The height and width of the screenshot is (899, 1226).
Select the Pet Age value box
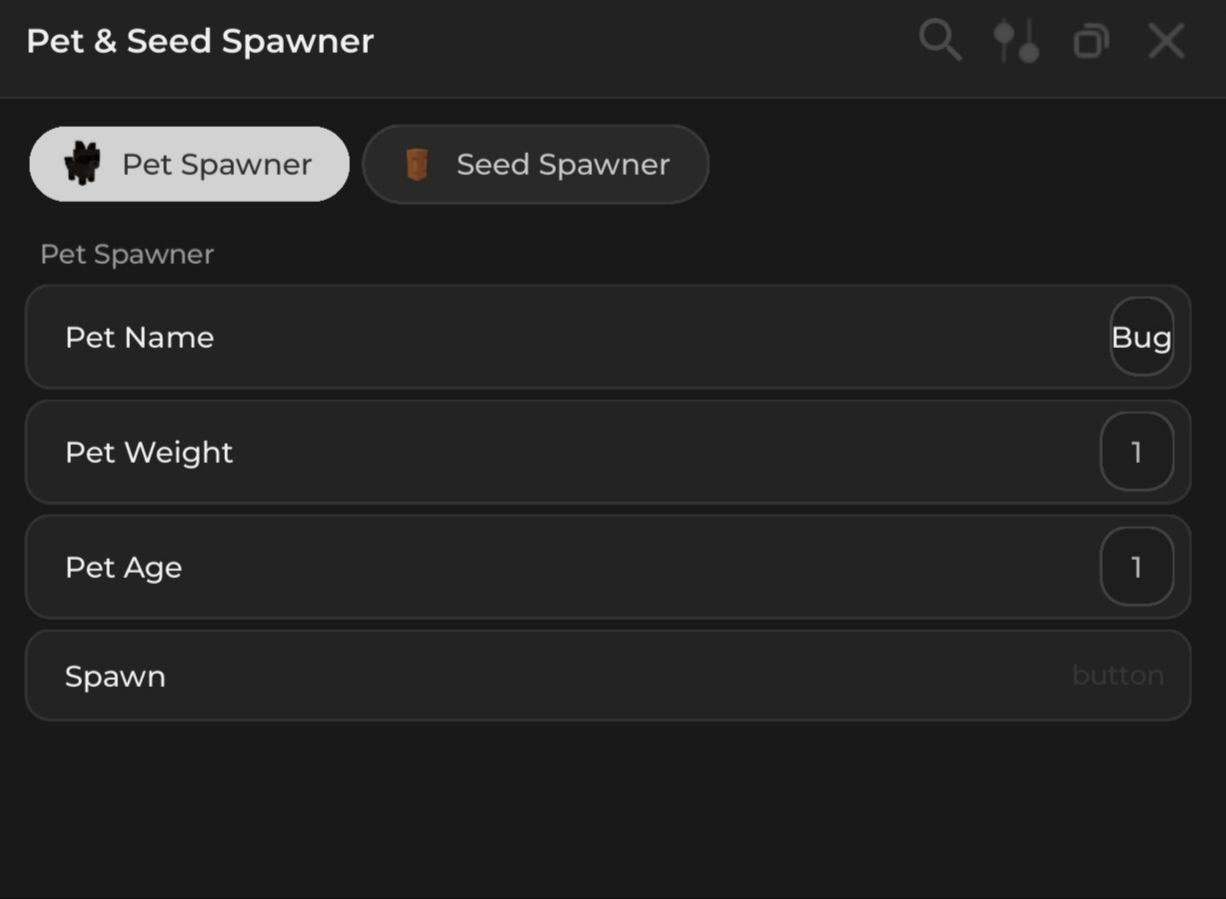[1136, 568]
